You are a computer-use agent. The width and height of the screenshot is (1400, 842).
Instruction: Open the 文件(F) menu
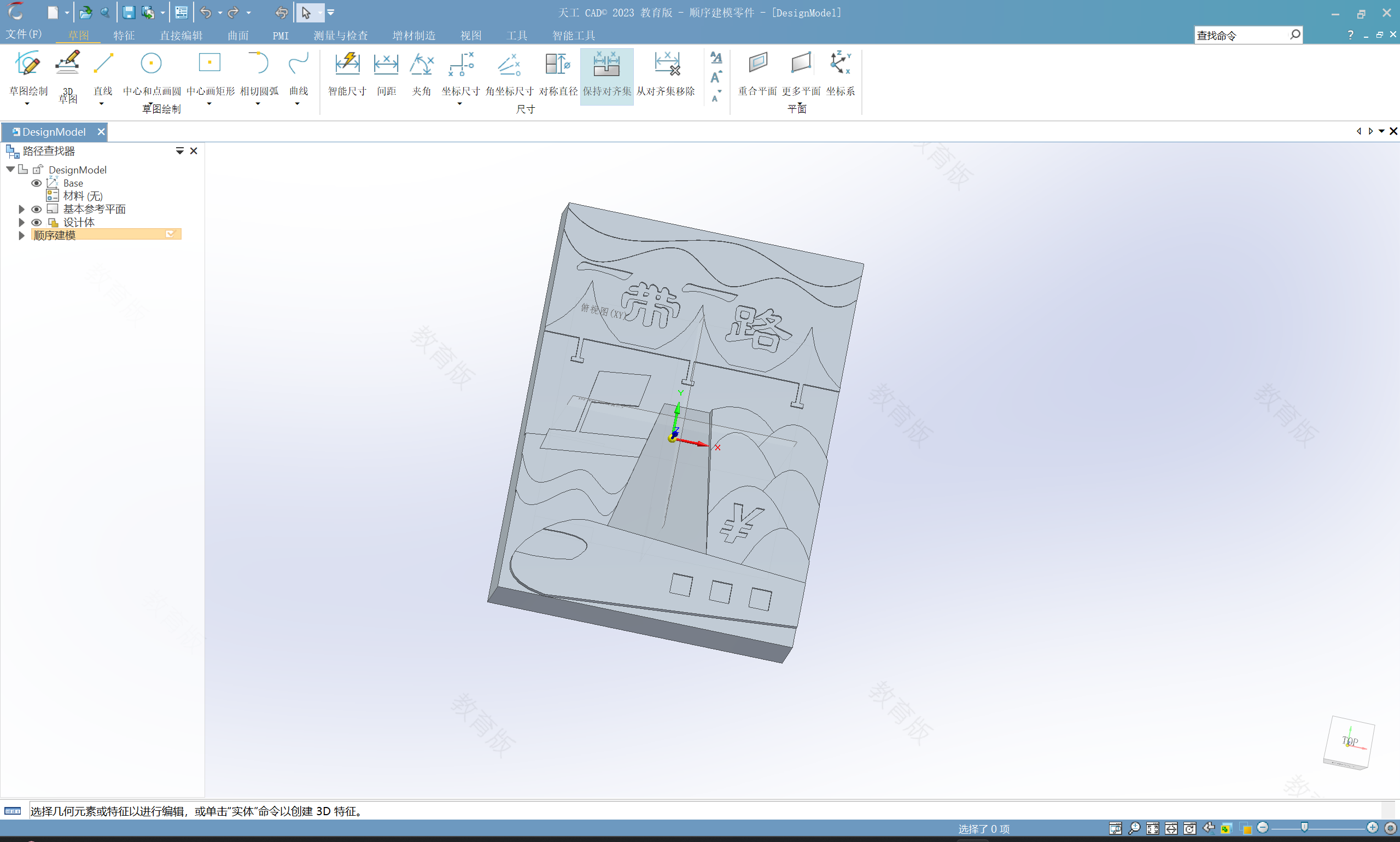(24, 34)
